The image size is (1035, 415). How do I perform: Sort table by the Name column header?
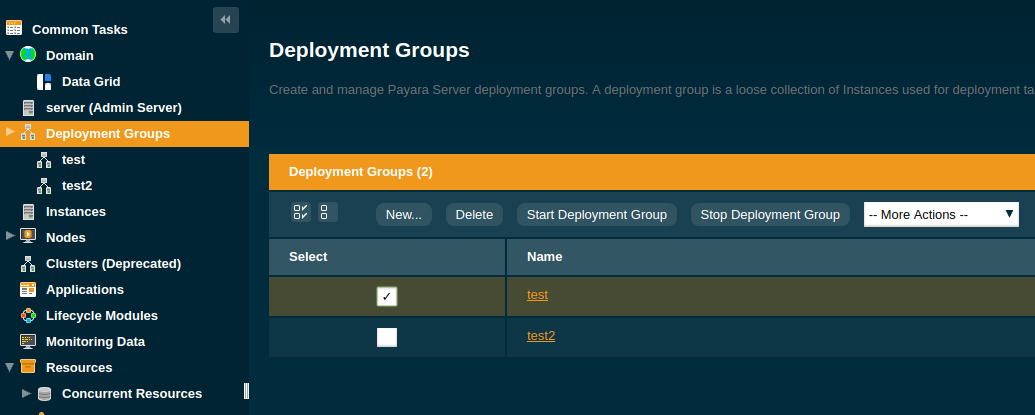(545, 257)
